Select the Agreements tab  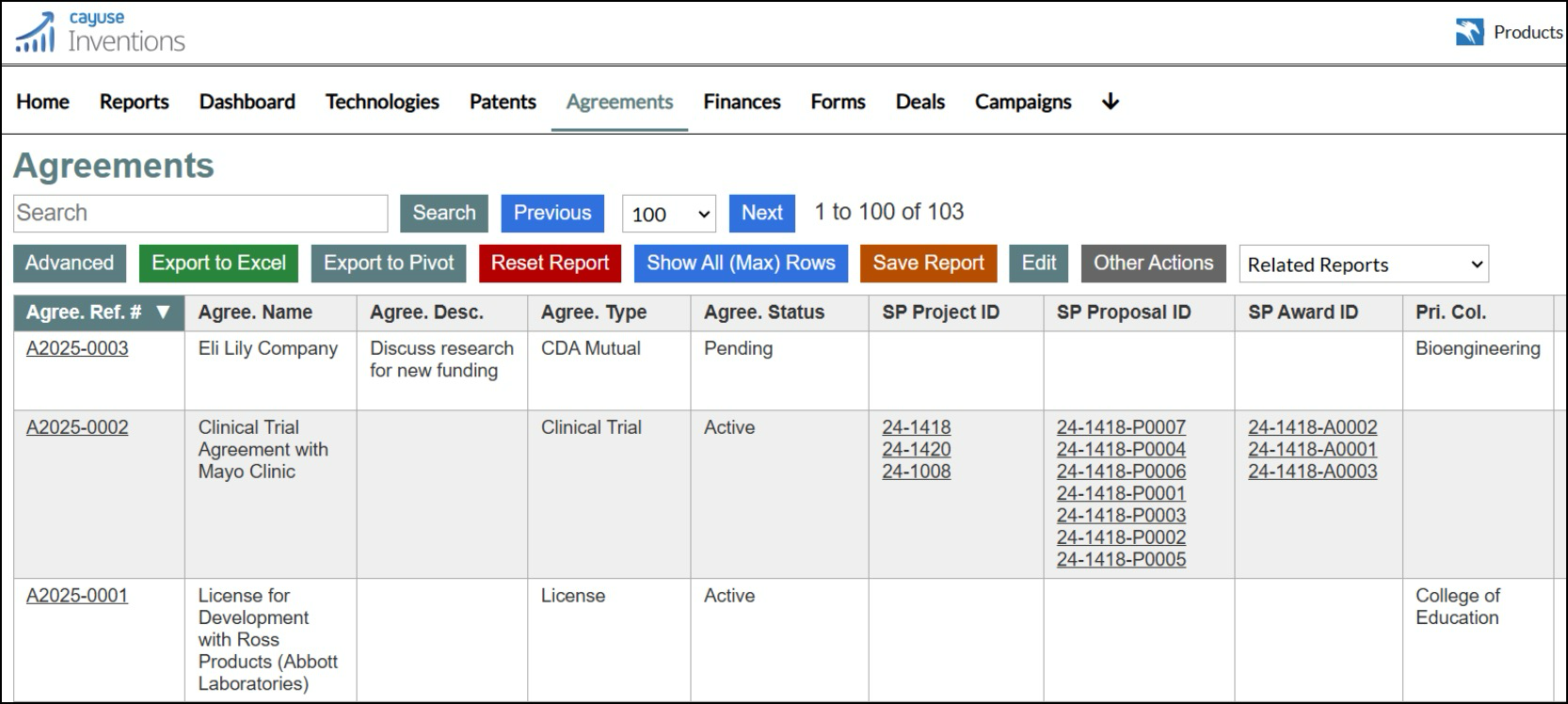tap(619, 102)
